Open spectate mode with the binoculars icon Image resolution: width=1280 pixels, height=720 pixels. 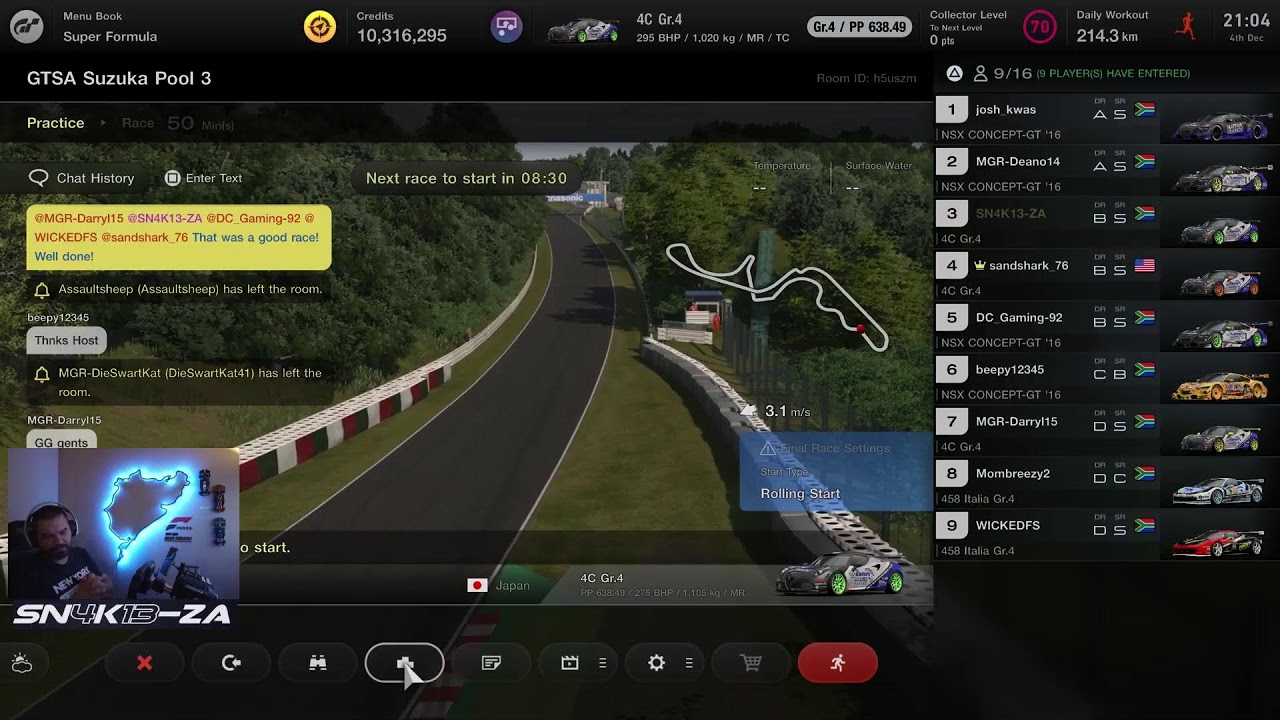(318, 663)
